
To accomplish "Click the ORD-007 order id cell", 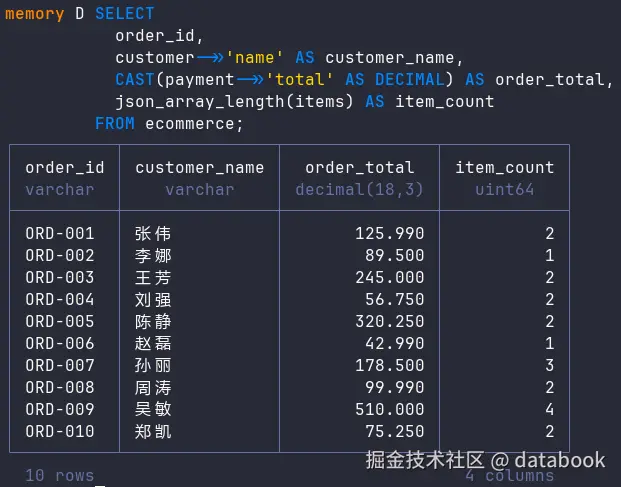I will click(x=60, y=365).
